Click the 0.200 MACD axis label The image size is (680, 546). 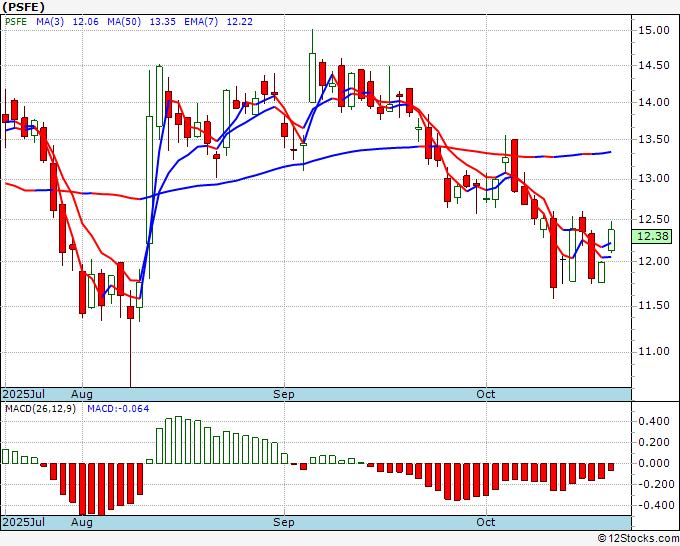[x=654, y=442]
